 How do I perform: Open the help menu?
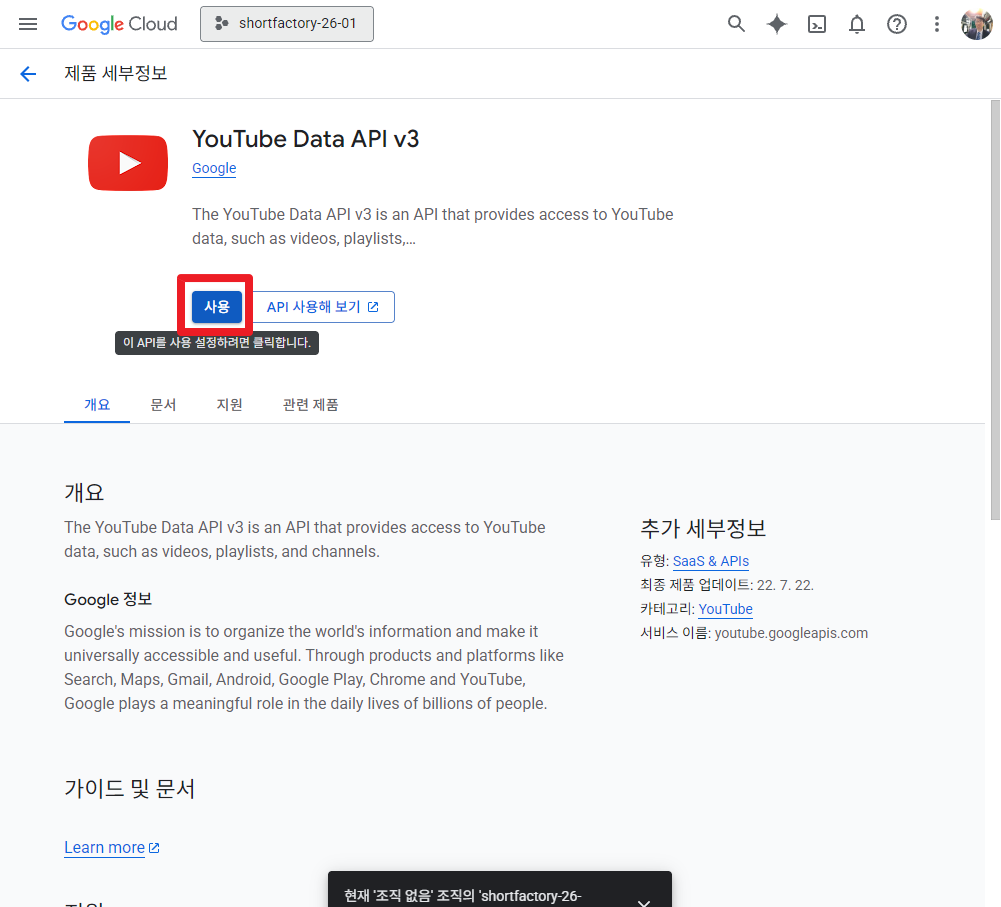[x=896, y=23]
